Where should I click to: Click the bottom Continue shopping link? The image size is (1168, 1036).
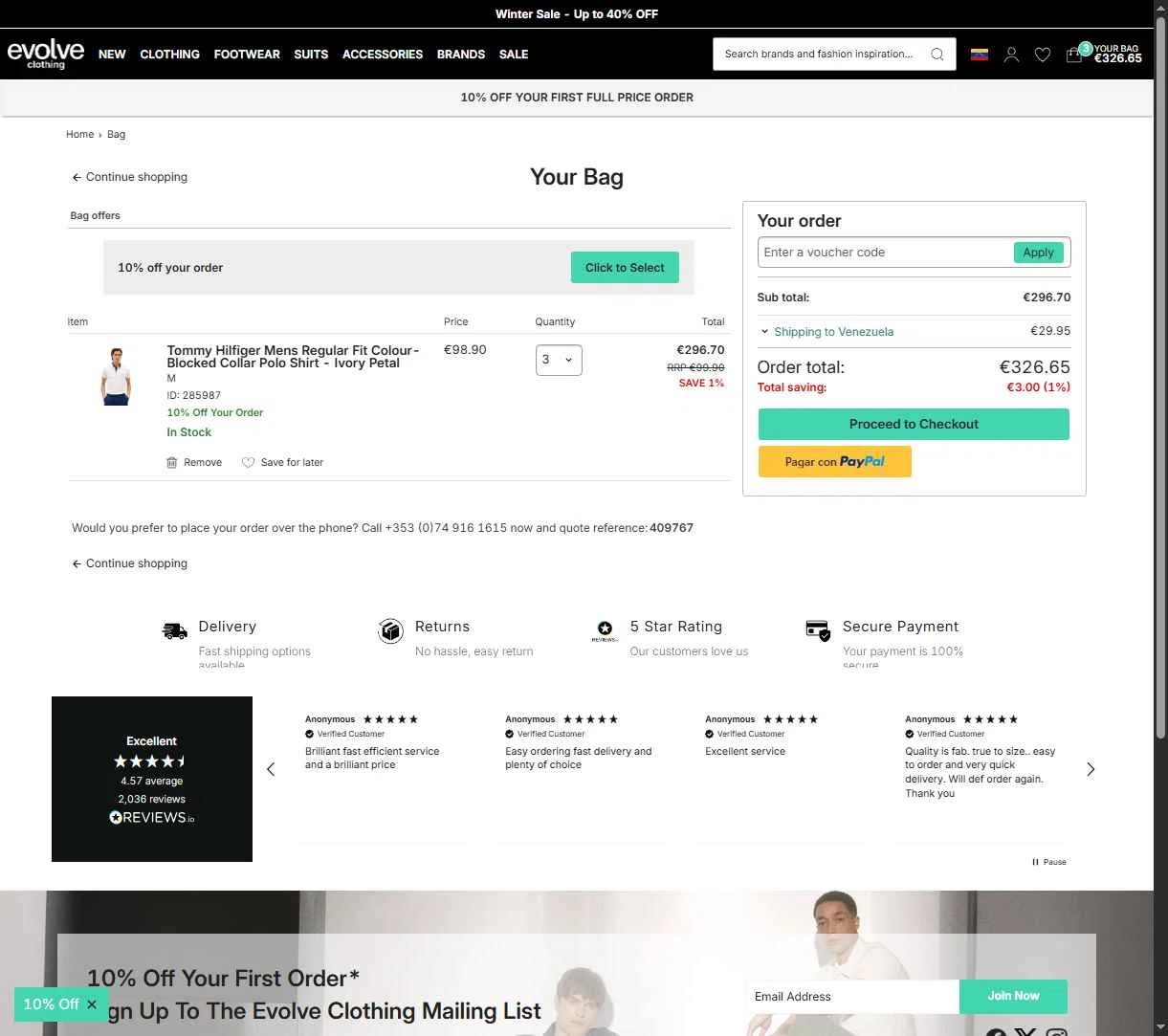coord(130,563)
